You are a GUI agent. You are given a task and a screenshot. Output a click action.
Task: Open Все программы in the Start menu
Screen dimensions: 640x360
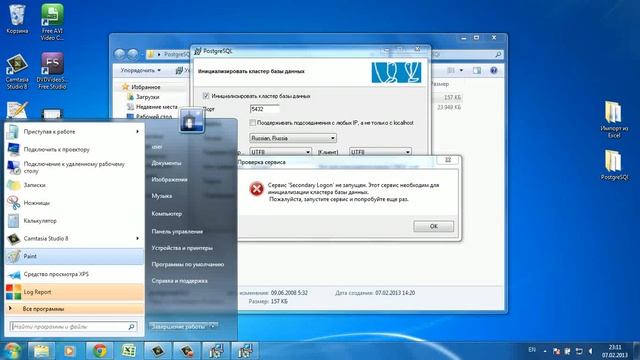(74, 309)
